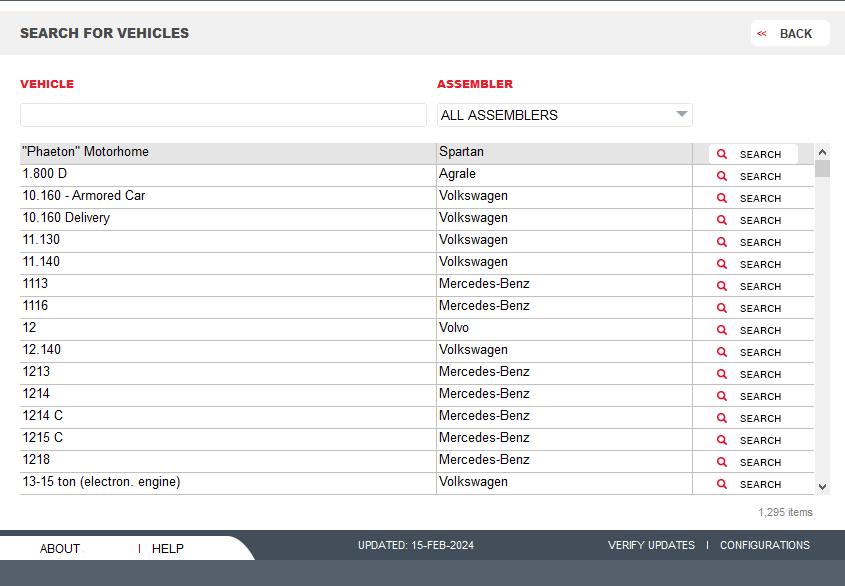Click the vehicle list scrollbar thumb
The image size is (845, 586).
(x=822, y=169)
